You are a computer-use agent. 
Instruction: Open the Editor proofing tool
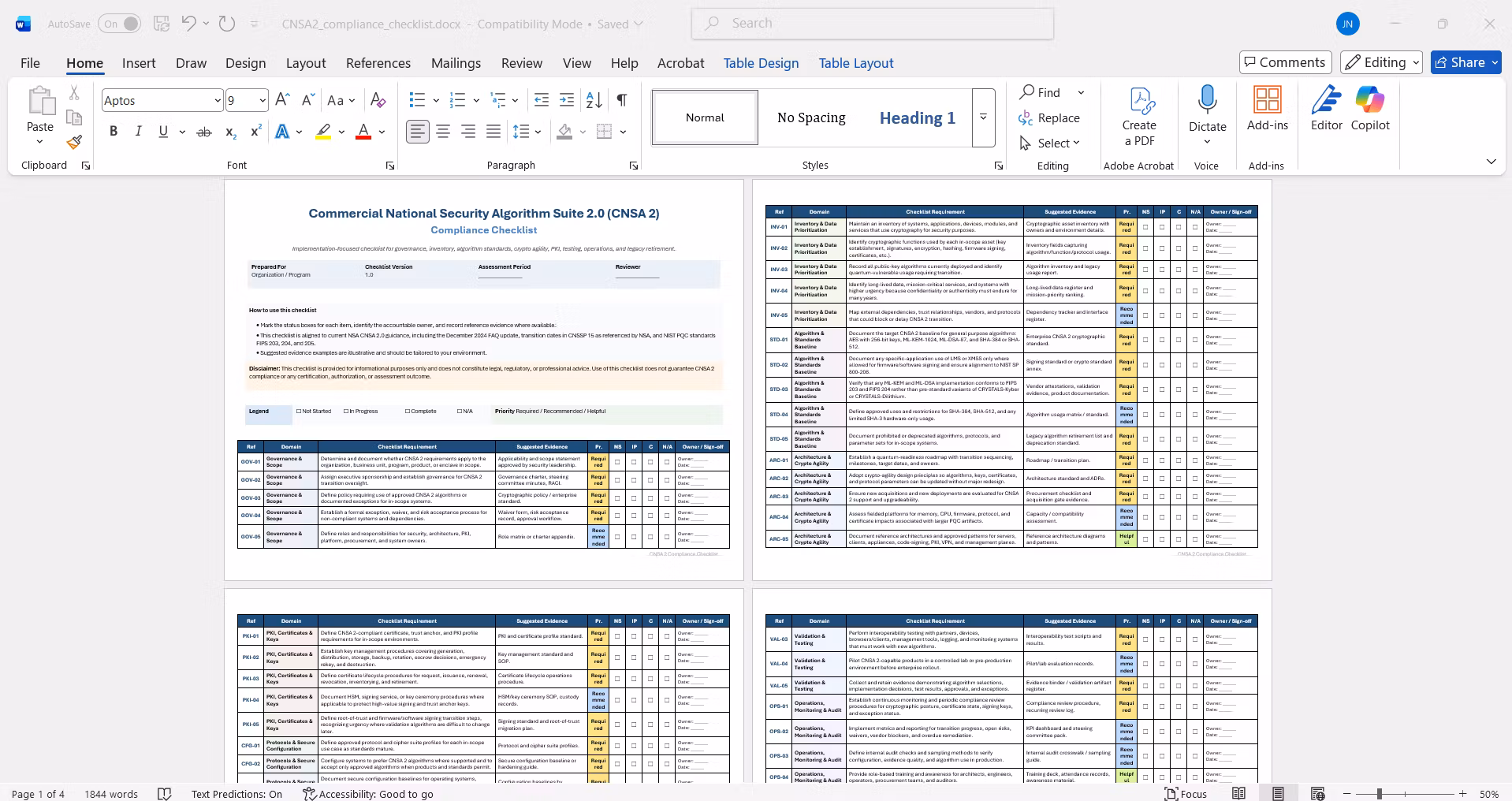tap(1327, 109)
